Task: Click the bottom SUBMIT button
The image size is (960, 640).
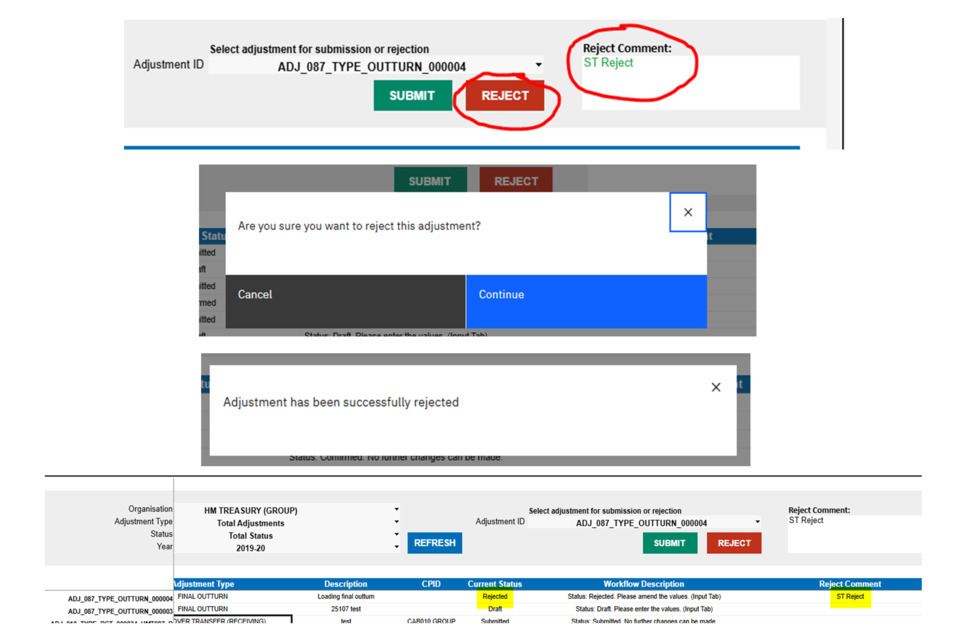Action: (x=669, y=543)
